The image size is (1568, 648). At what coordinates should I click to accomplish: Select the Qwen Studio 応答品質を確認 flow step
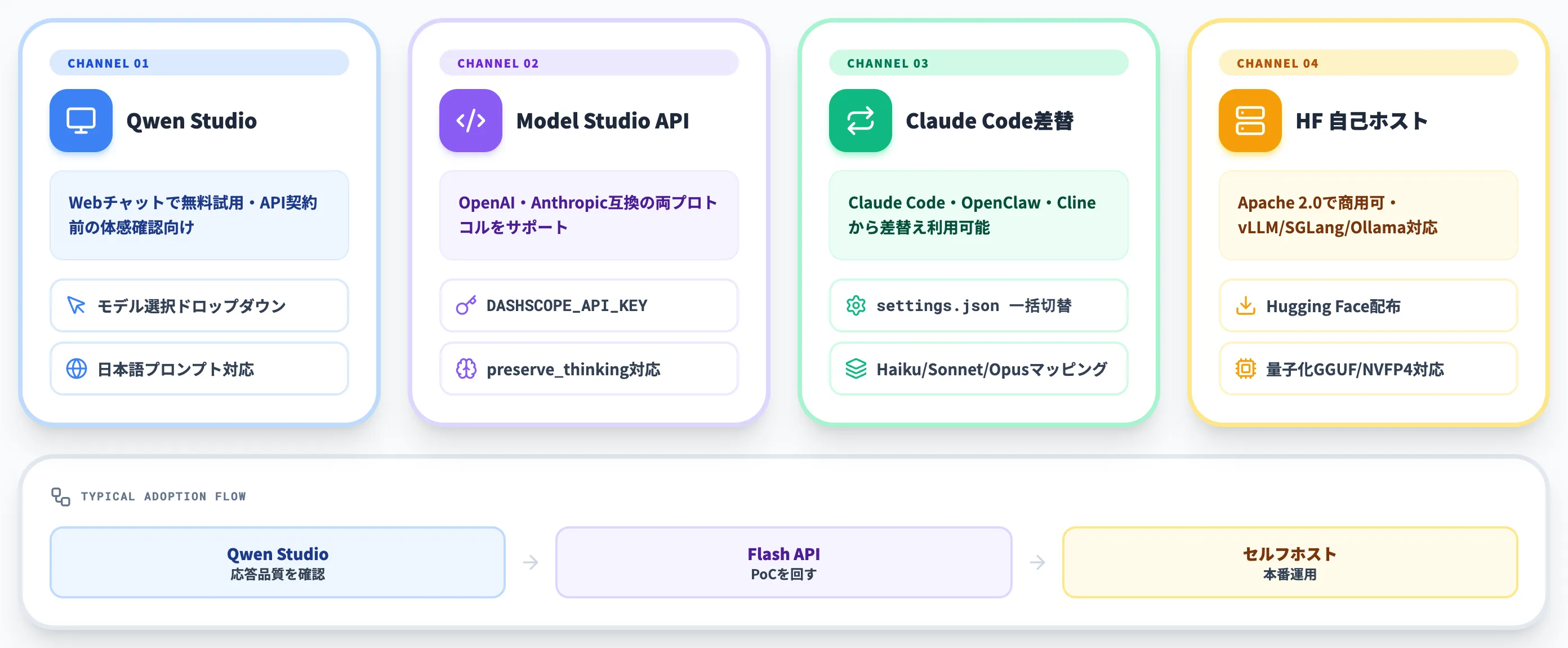[278, 562]
